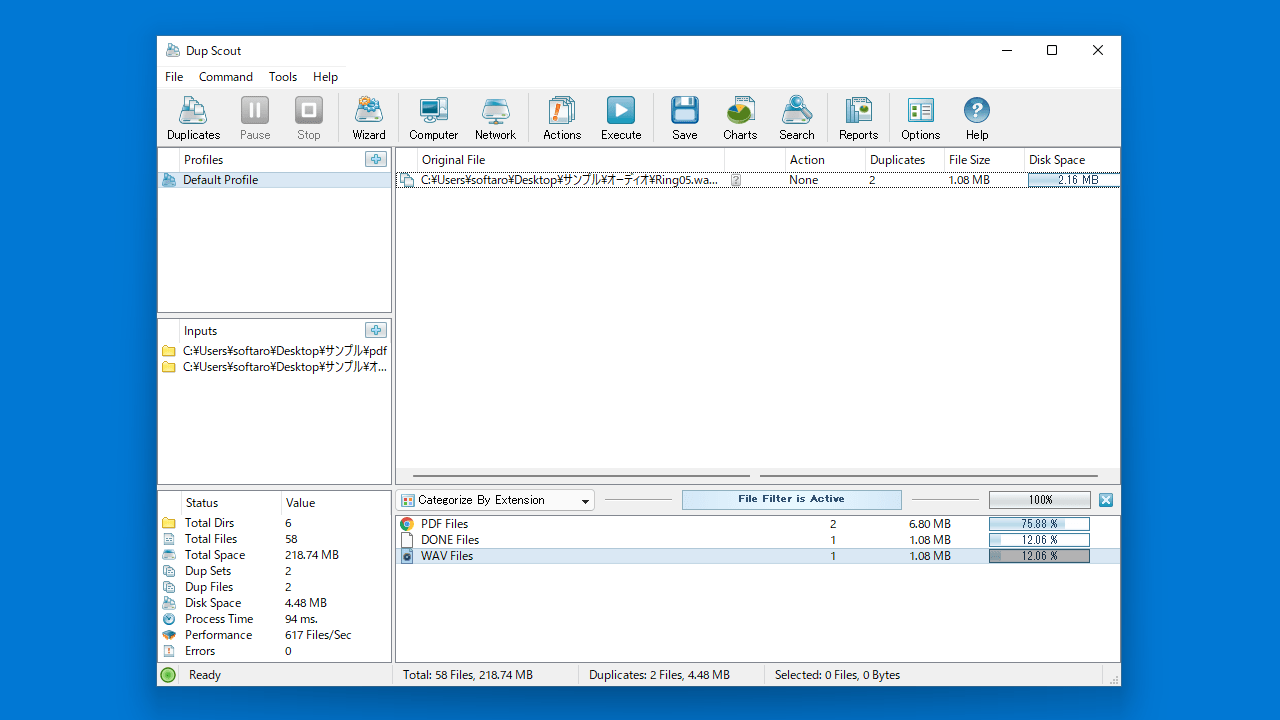
Task: Select the PDF Files category row
Action: click(758, 524)
